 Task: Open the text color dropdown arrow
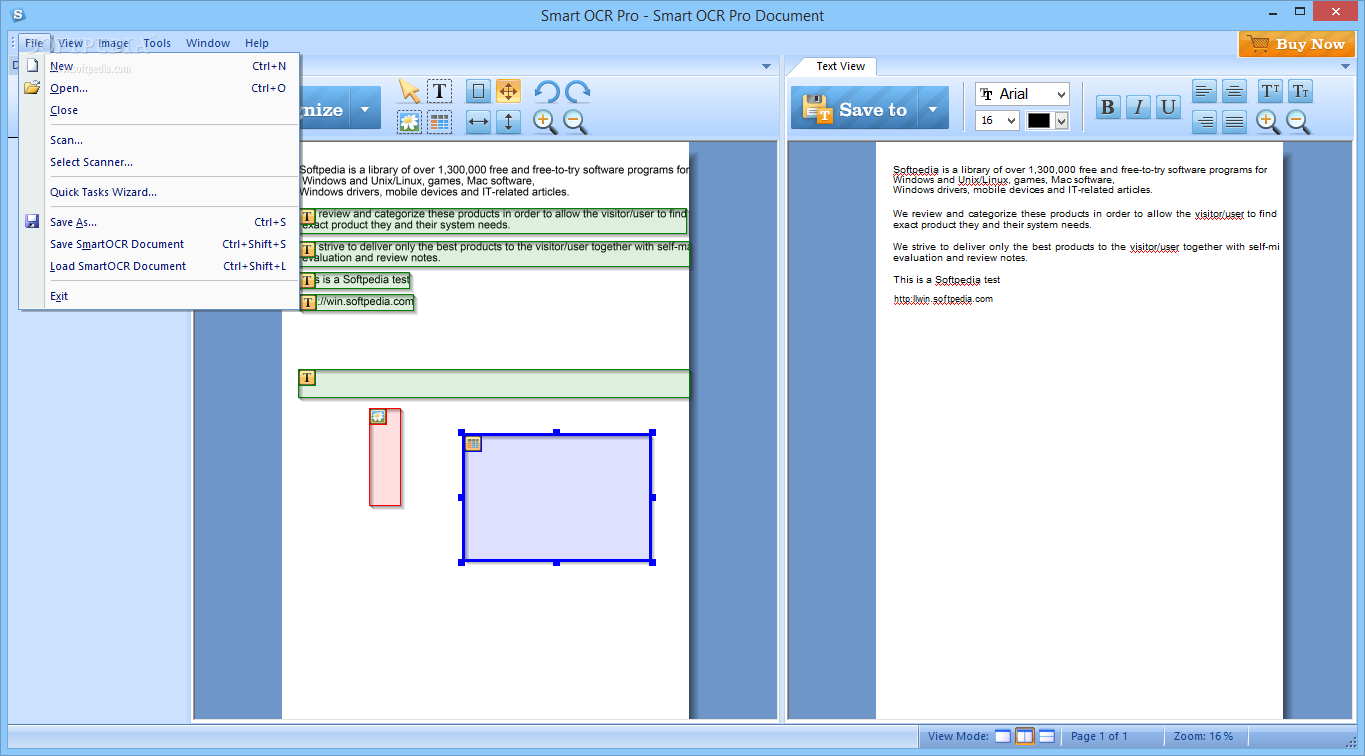point(1062,120)
